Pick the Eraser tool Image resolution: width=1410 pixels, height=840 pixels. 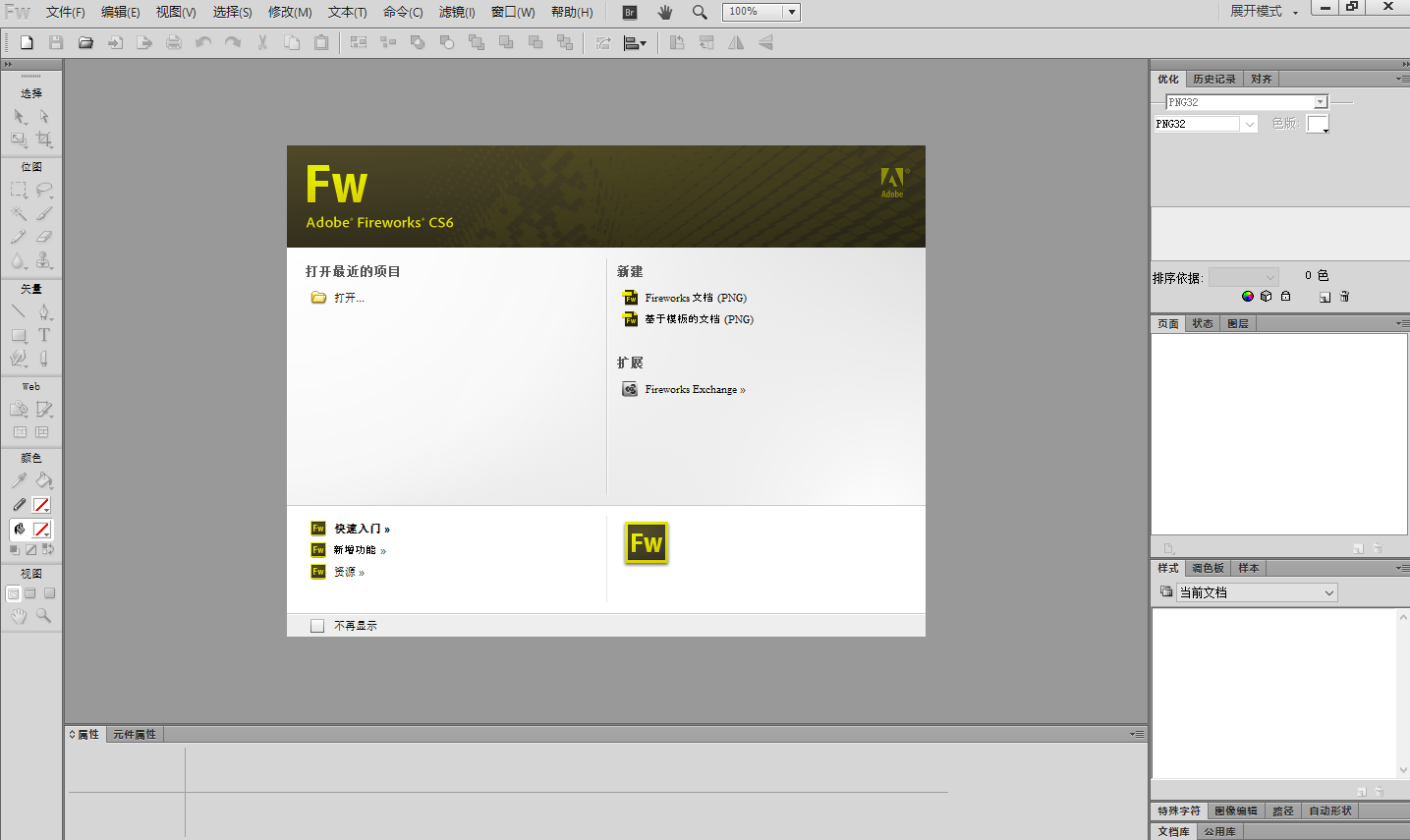point(44,237)
